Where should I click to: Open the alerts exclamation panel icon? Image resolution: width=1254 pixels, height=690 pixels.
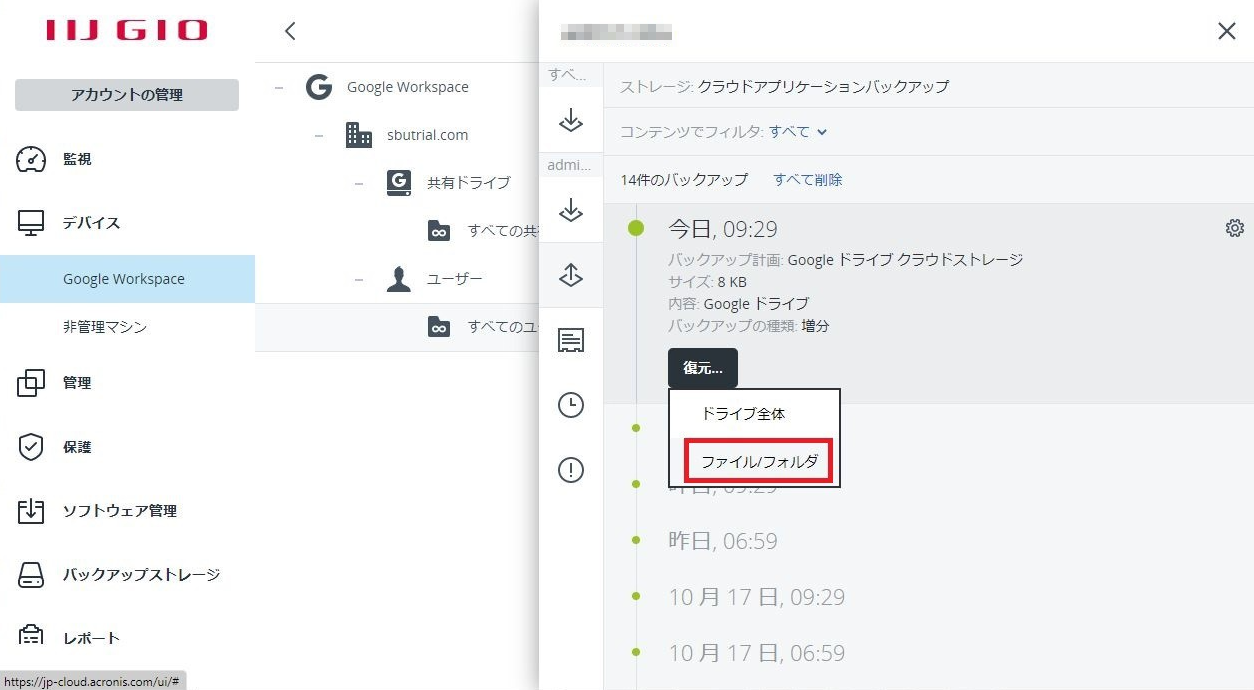571,469
